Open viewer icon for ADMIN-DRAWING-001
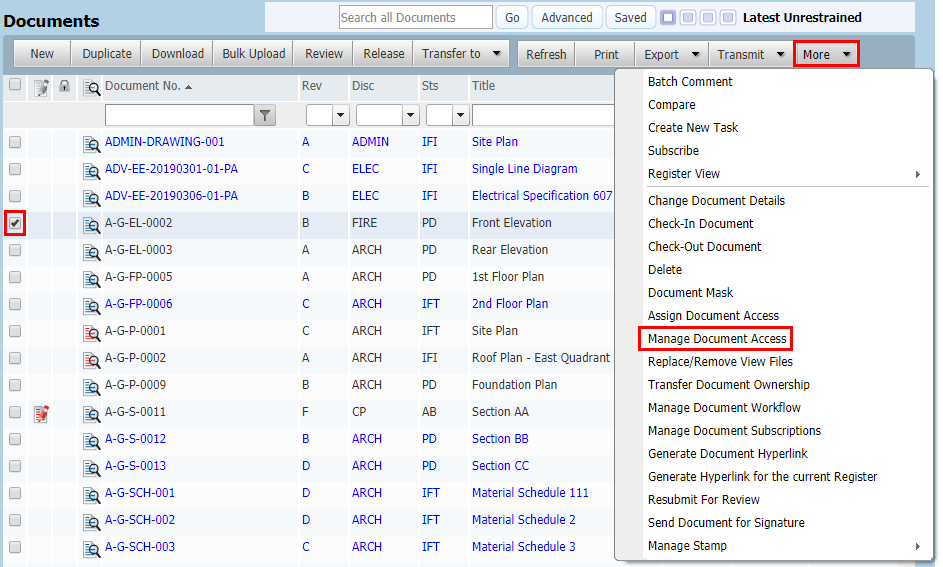Viewport: 943px width, 567px height. tap(91, 143)
